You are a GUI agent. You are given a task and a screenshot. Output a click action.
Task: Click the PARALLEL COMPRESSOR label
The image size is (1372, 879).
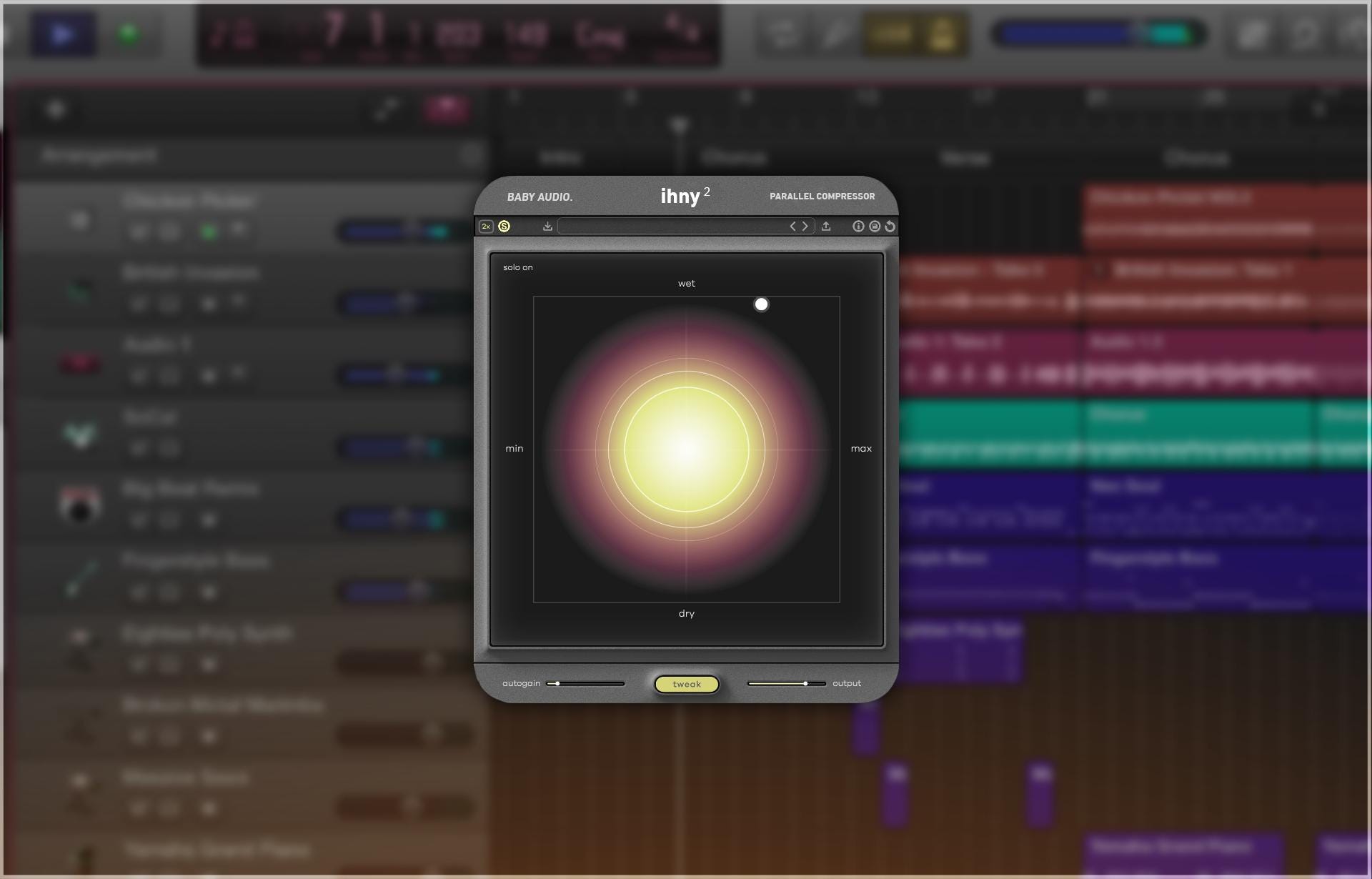click(x=822, y=197)
